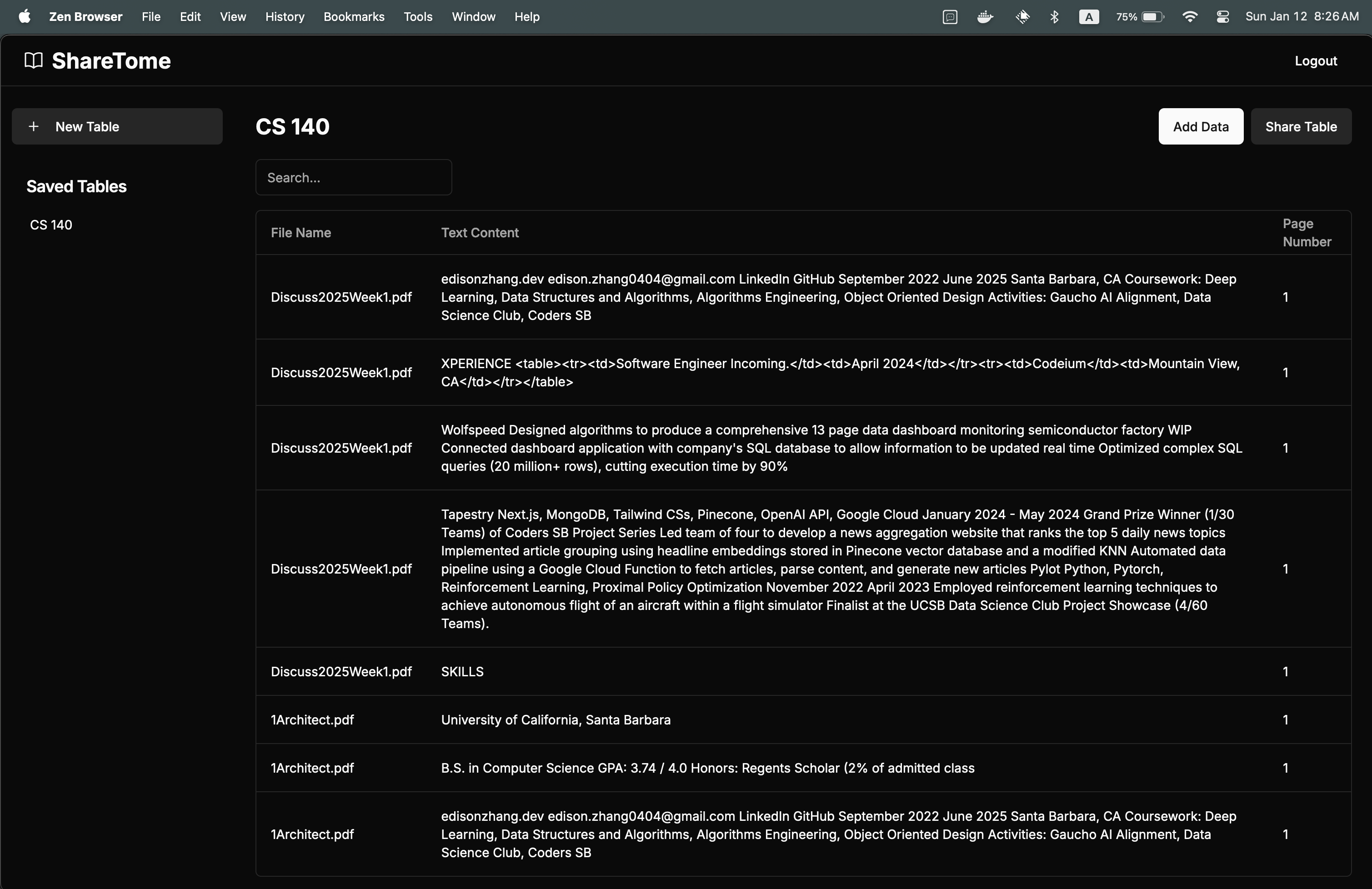
Task: Click the battery status icon
Action: point(1152,17)
